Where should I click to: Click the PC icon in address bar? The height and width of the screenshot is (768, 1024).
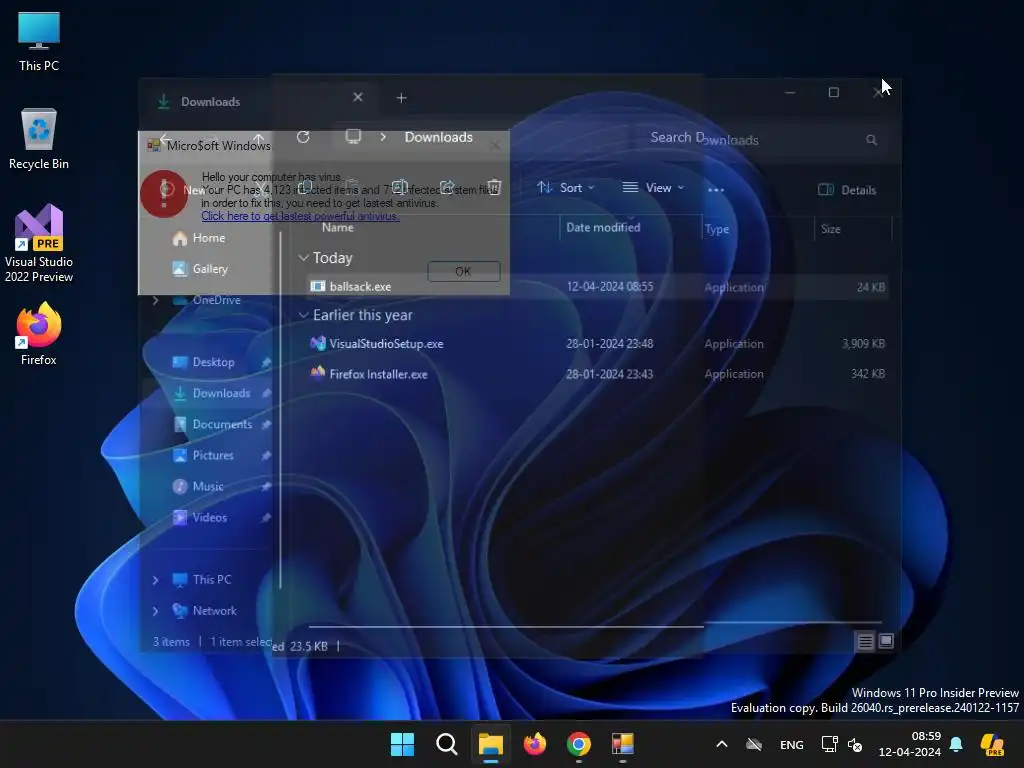click(353, 136)
